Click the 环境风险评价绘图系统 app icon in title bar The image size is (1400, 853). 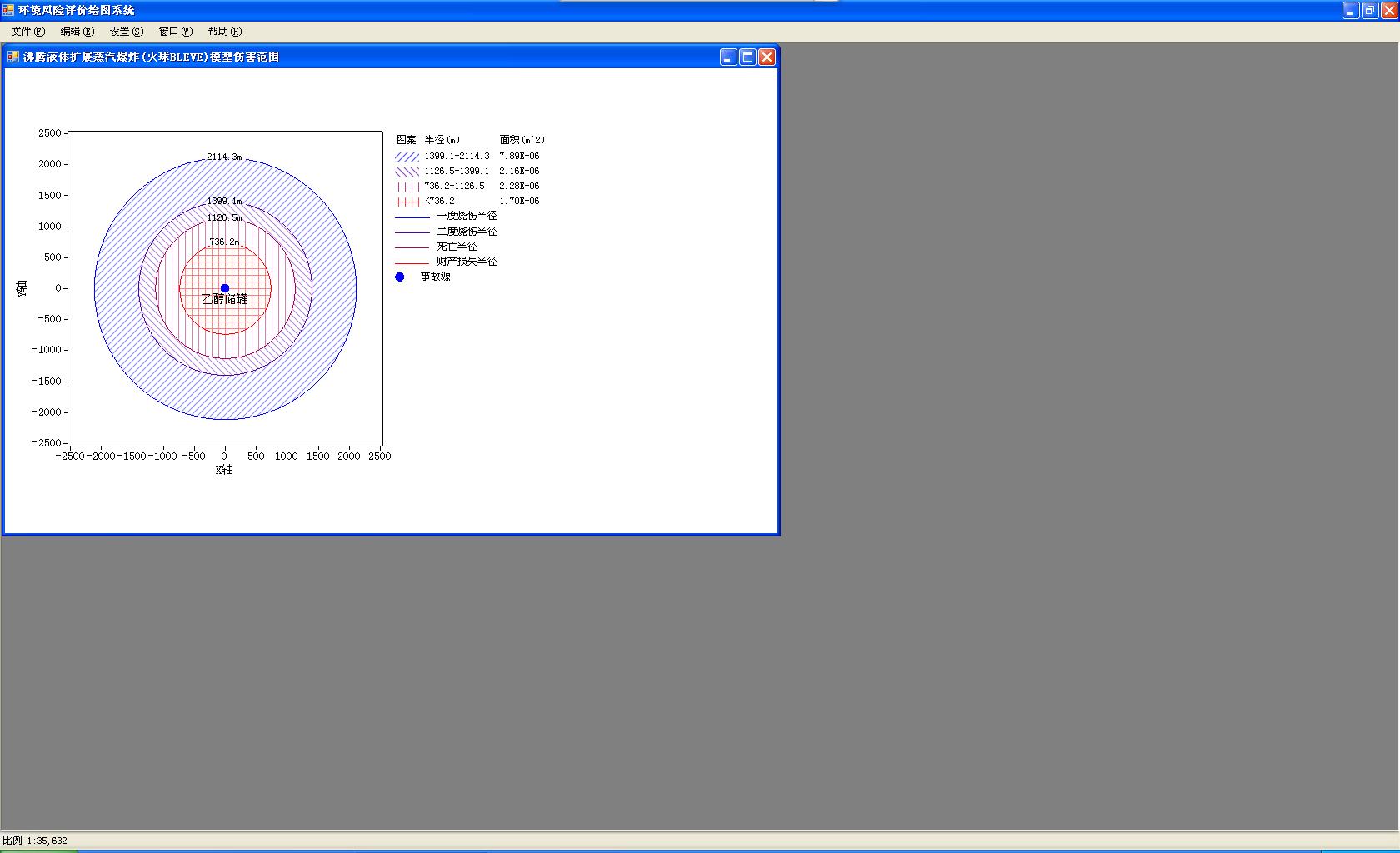8,10
